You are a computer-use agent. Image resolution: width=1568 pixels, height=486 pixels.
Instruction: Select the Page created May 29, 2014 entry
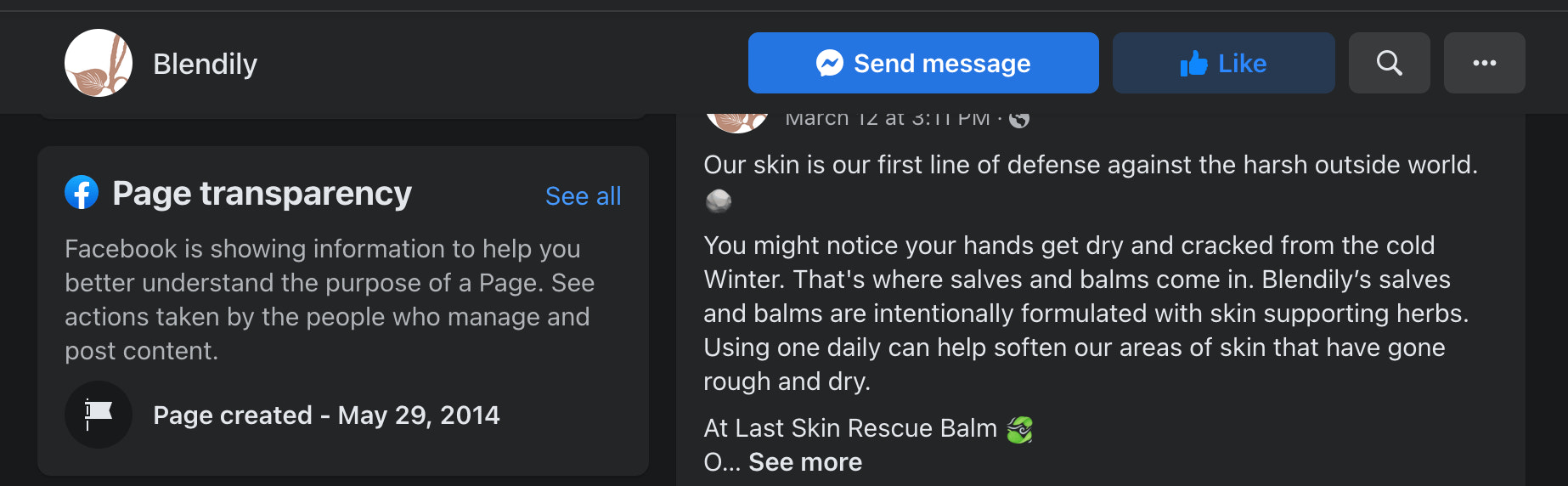tap(326, 415)
